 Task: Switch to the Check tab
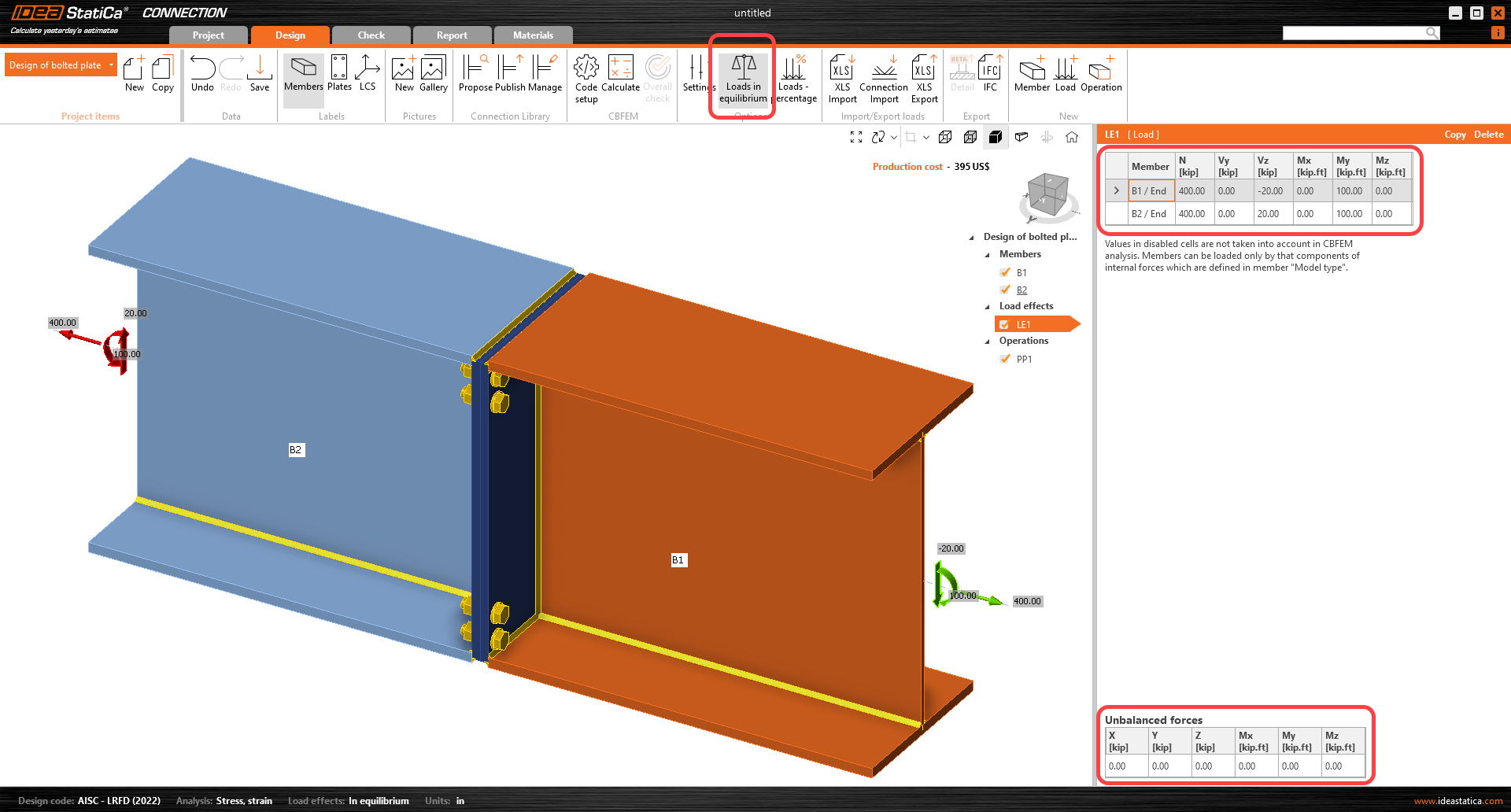coord(371,35)
